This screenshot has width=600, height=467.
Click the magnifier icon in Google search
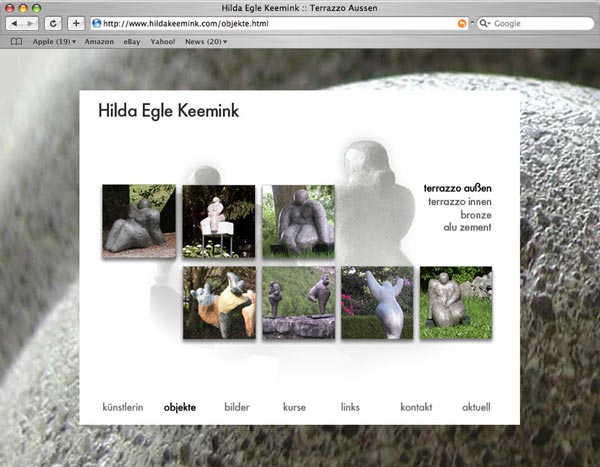(x=485, y=23)
